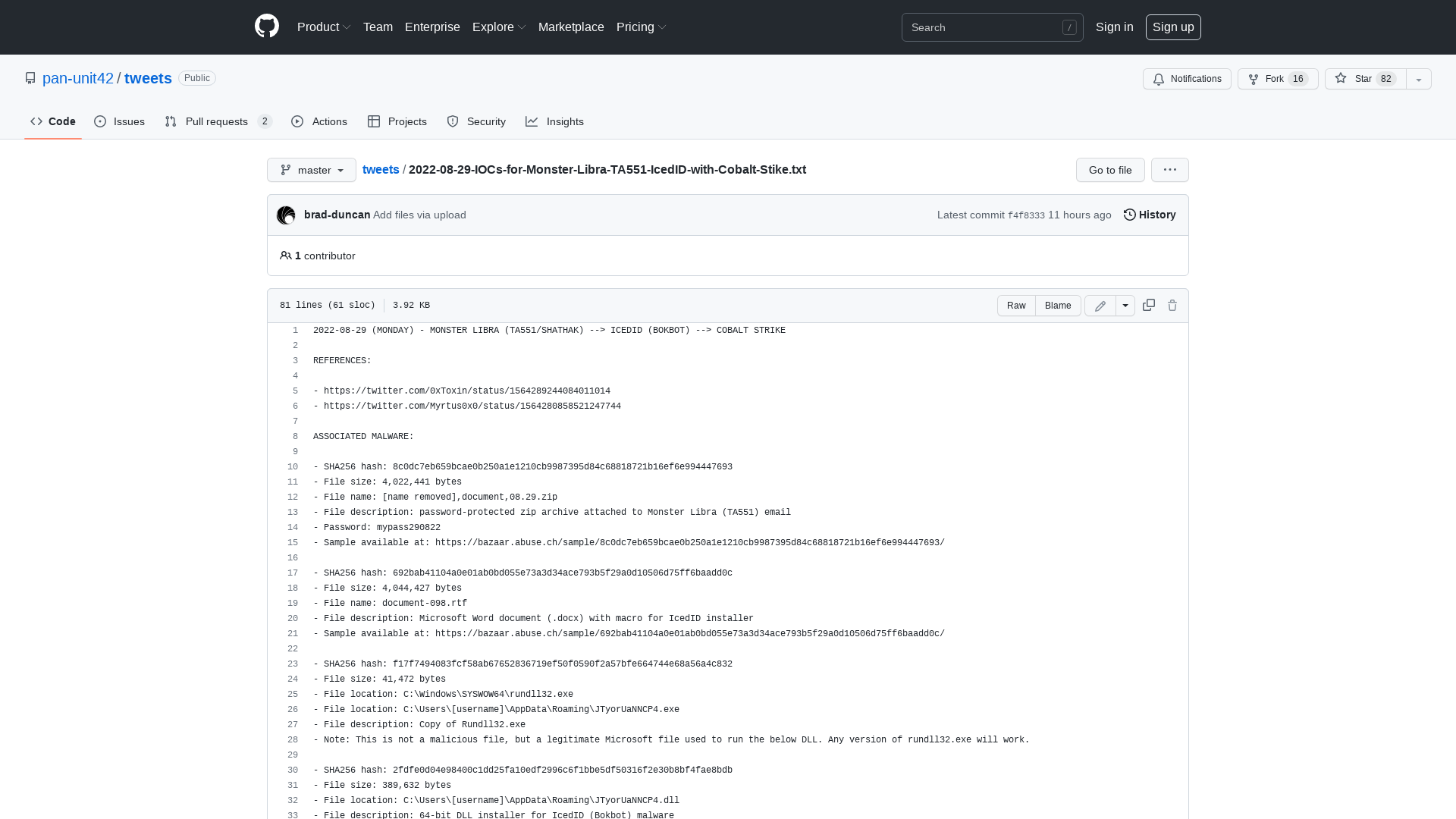Open the Pull requests tab
The height and width of the screenshot is (819, 1456).
(217, 121)
